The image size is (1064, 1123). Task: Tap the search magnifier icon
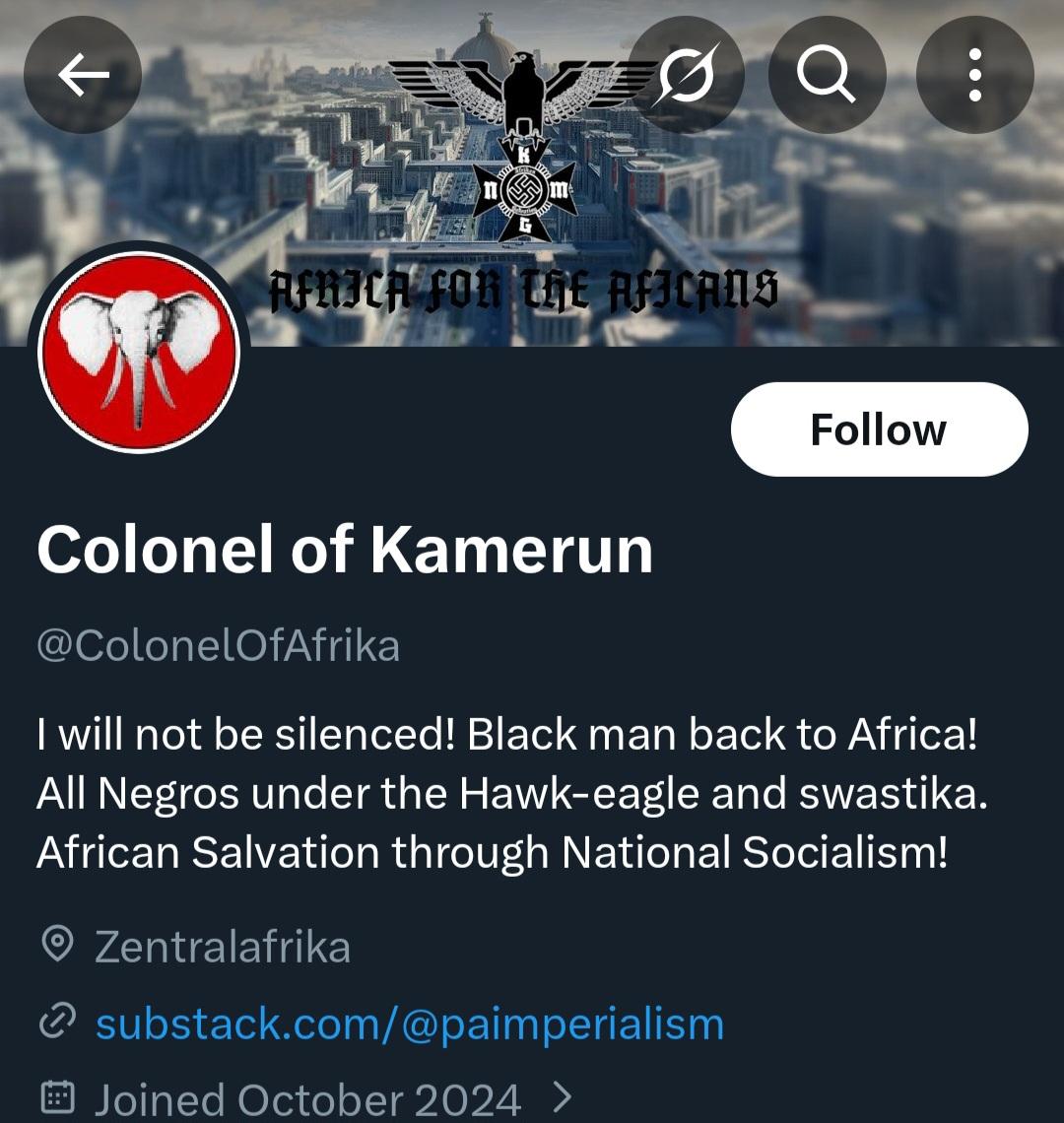click(827, 74)
